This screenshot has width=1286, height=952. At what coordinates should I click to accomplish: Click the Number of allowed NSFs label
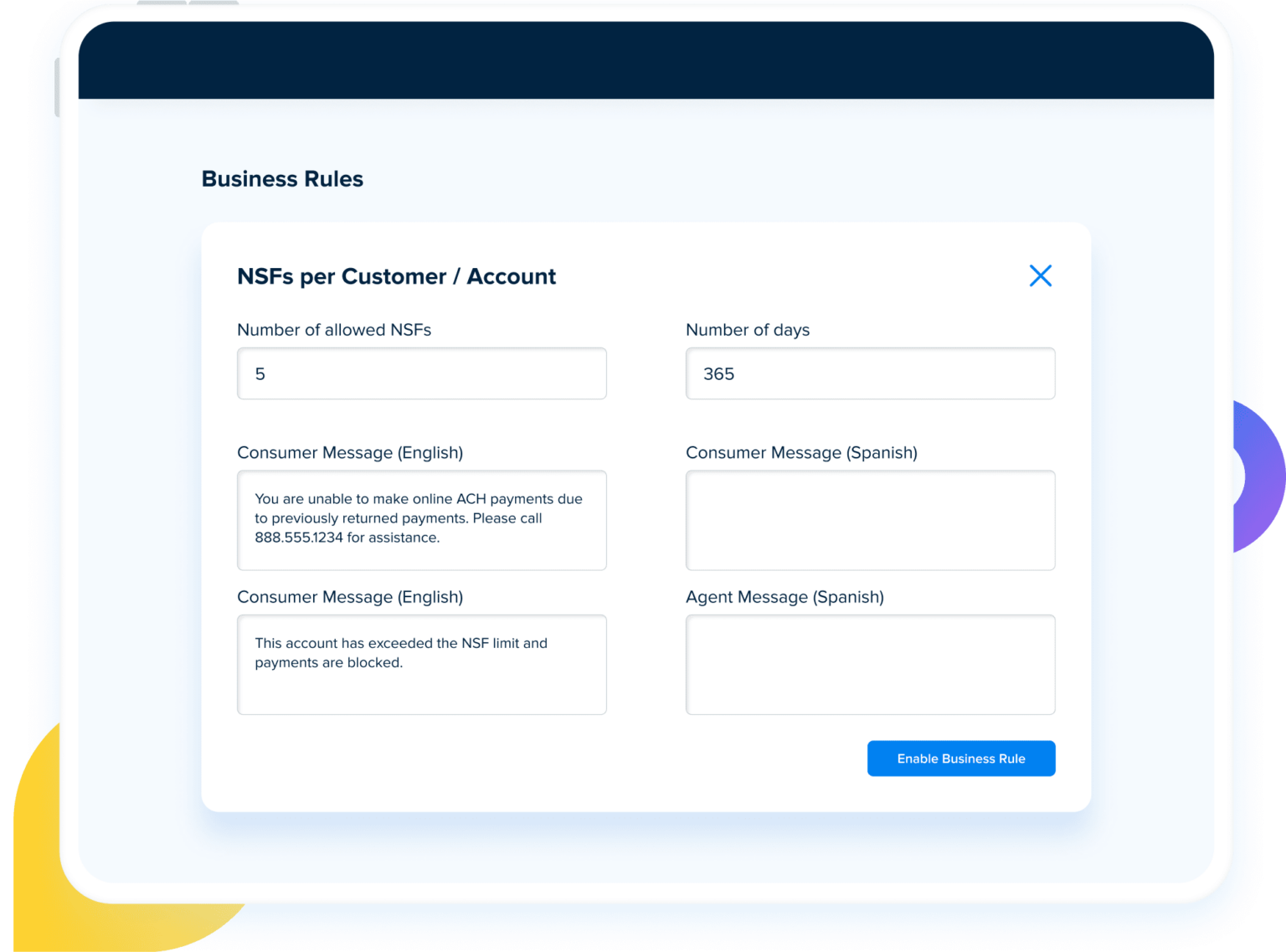334,329
